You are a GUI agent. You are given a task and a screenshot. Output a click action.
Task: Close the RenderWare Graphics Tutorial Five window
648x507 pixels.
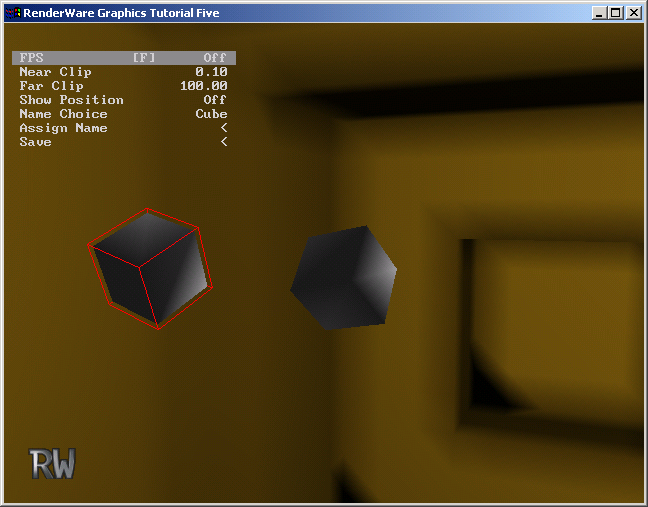pyautogui.click(x=633, y=13)
